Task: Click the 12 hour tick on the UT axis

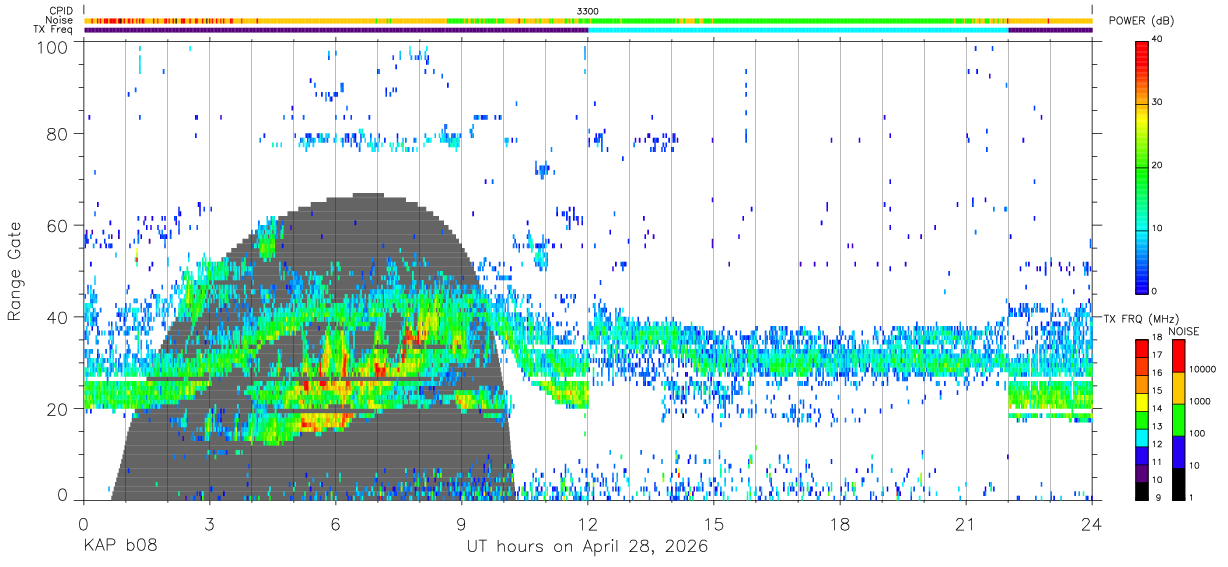Action: click(588, 524)
